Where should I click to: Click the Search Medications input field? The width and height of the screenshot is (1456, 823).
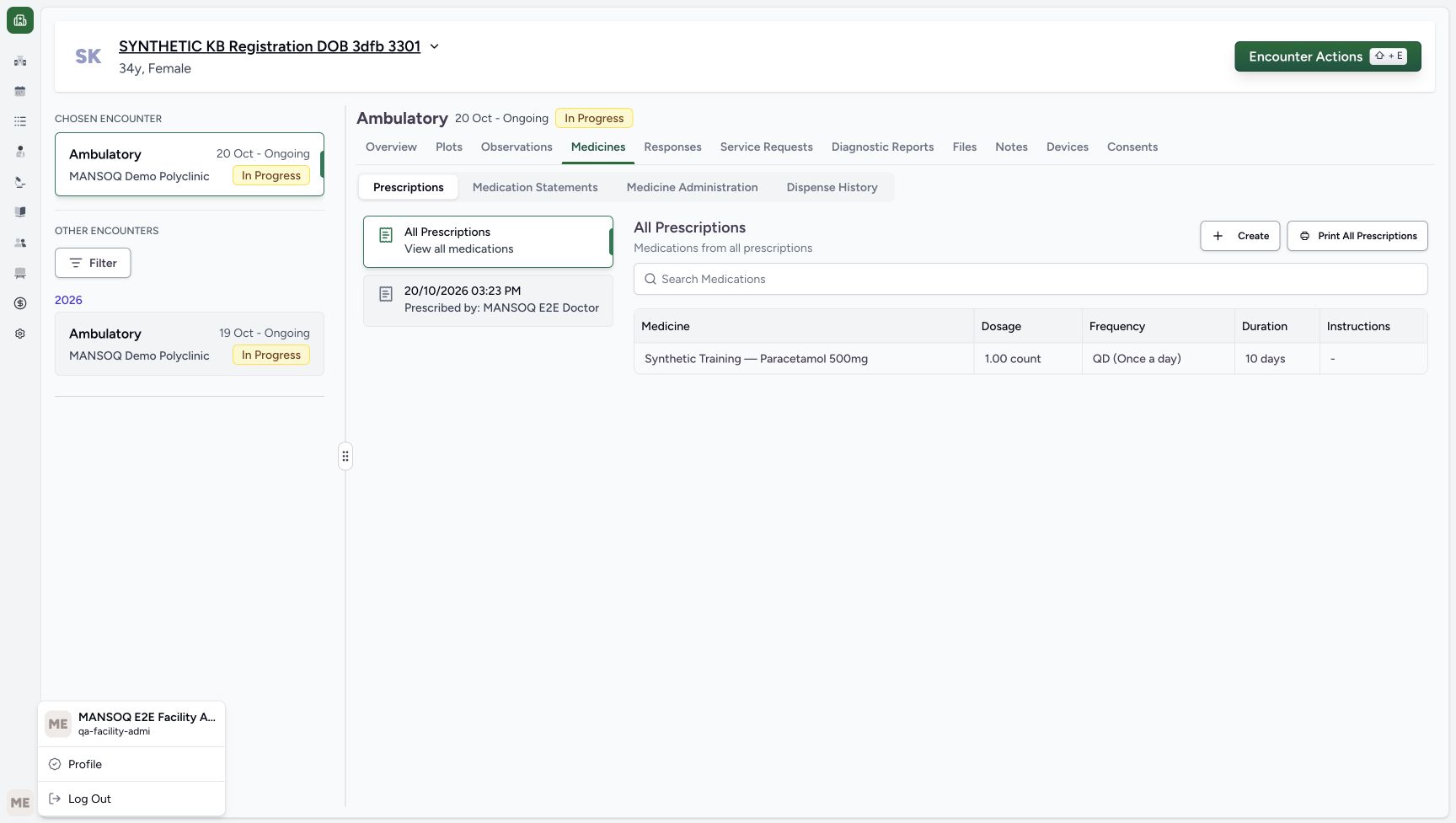point(1030,279)
